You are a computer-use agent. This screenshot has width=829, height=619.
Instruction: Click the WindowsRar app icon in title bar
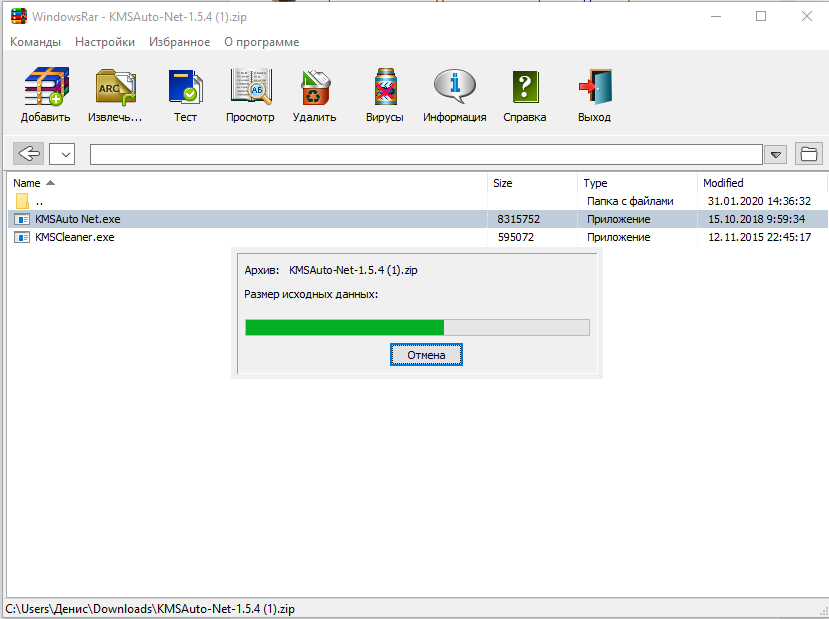click(x=19, y=16)
